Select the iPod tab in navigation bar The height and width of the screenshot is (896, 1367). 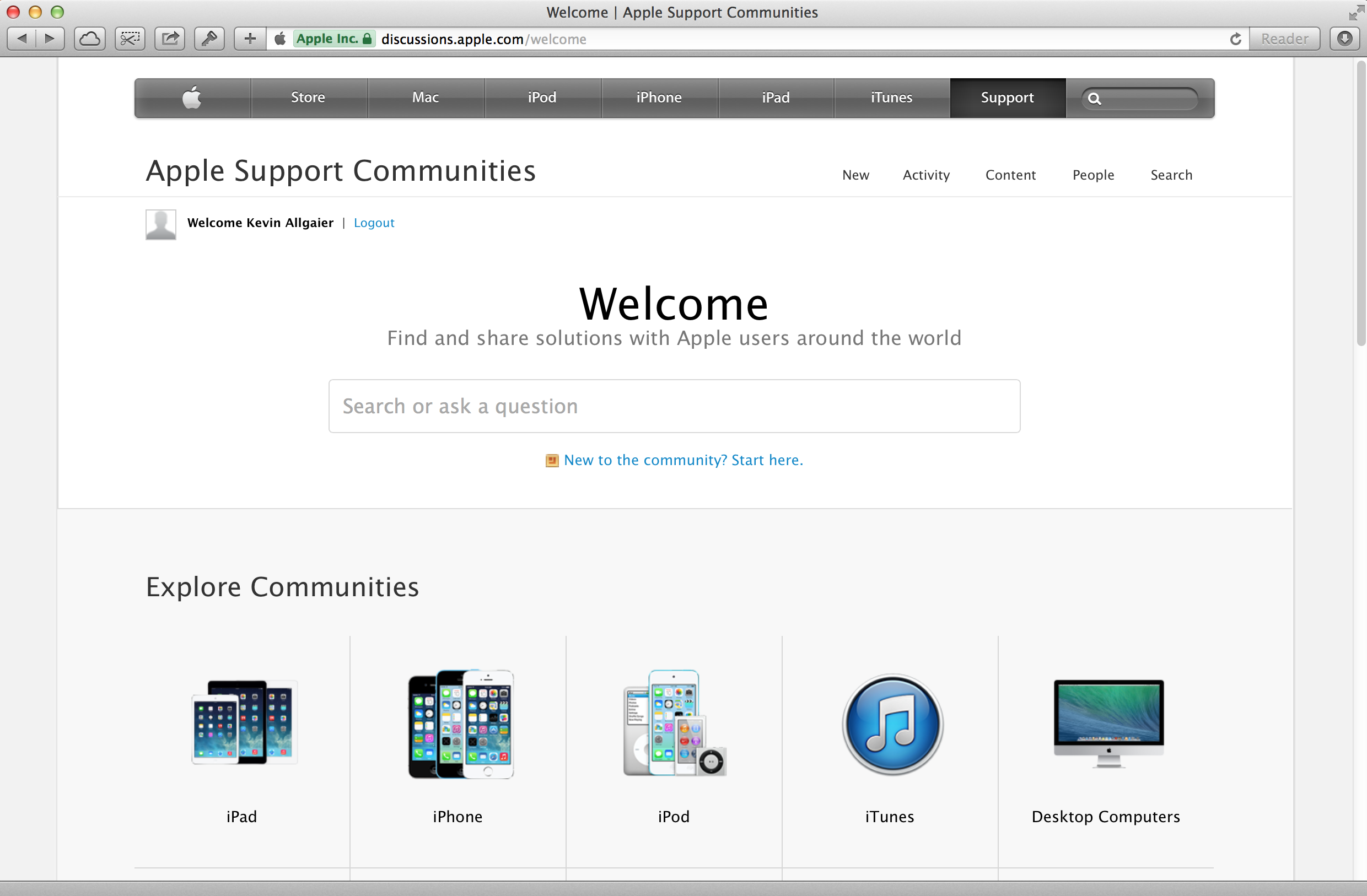pos(542,98)
